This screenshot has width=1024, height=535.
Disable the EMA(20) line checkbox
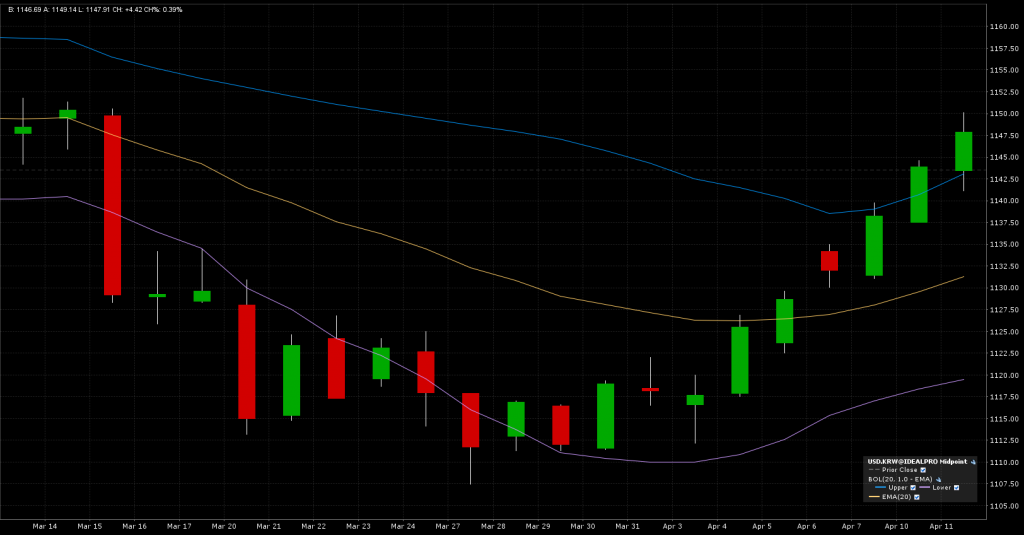[x=917, y=497]
